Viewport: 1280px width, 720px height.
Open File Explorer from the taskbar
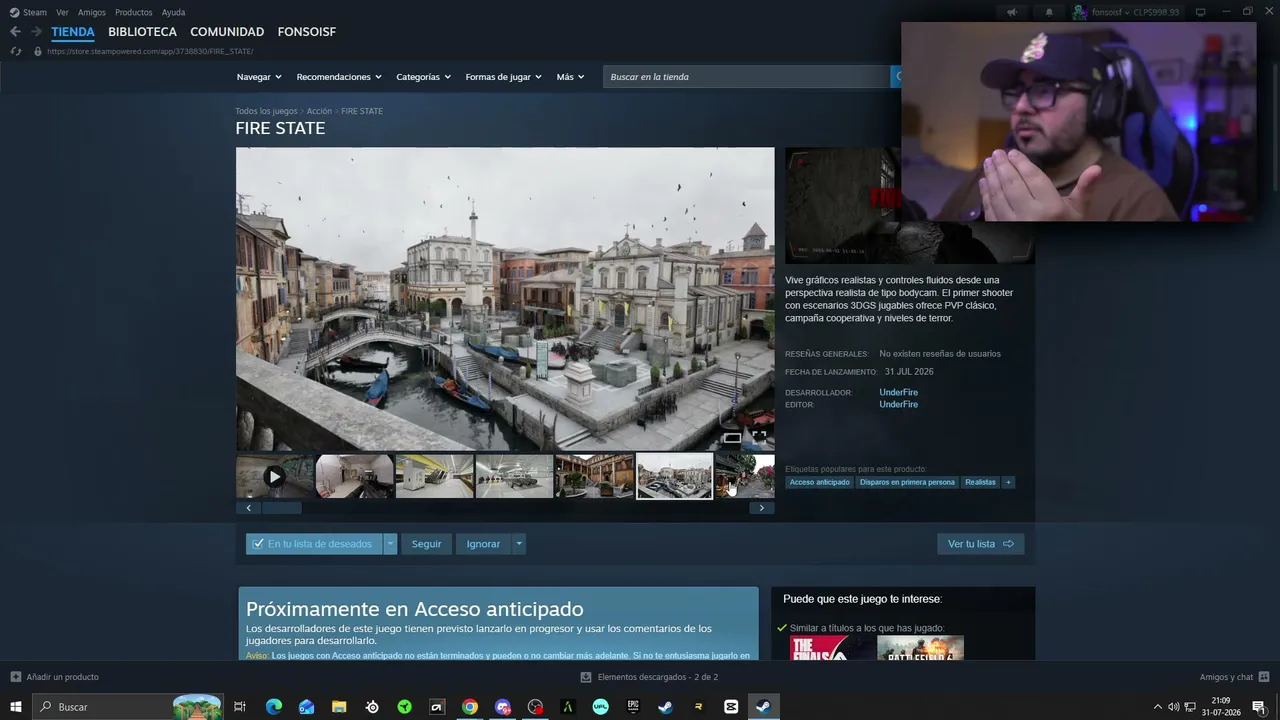click(x=339, y=707)
